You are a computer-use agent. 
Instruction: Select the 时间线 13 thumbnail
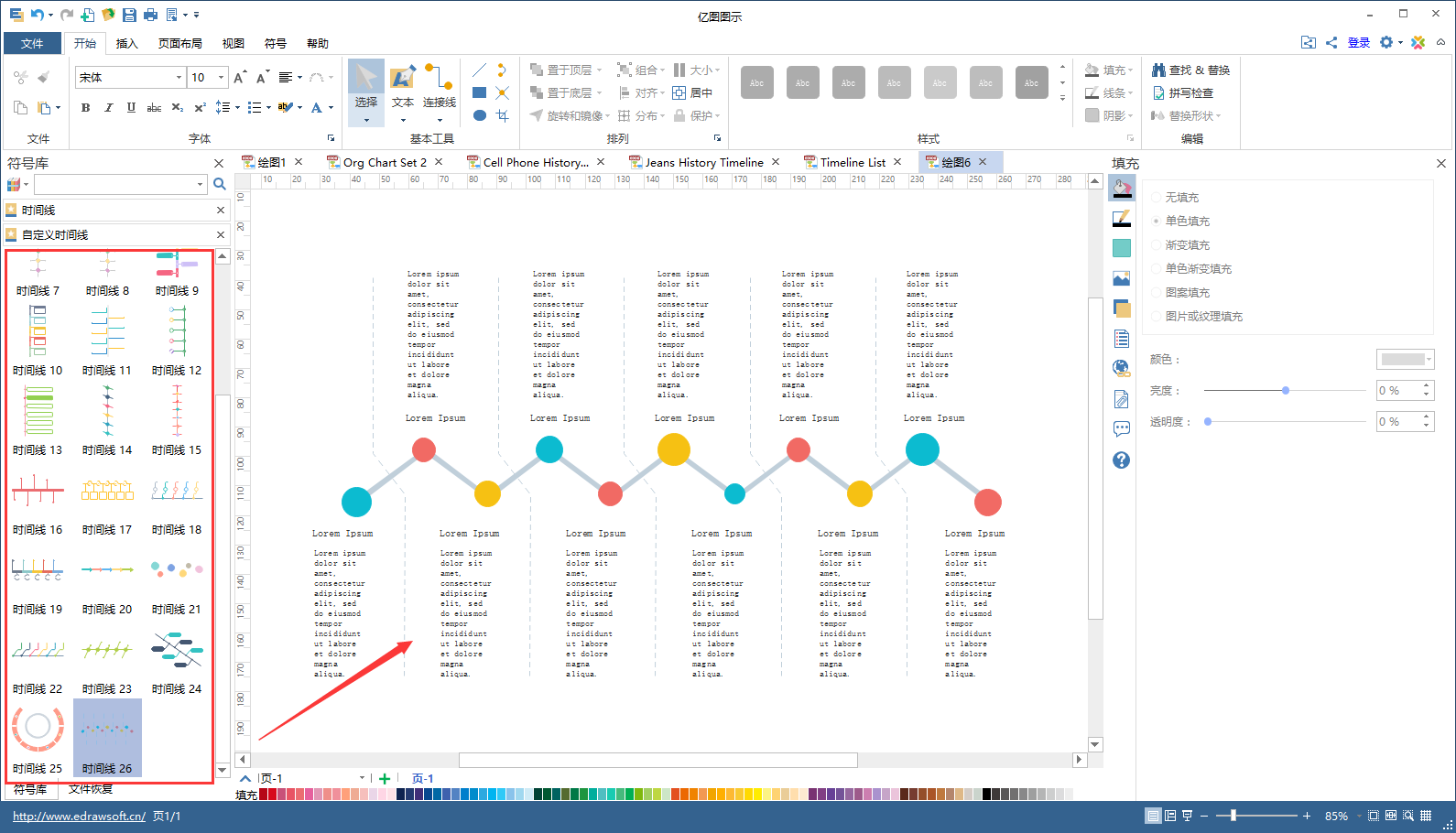38,420
